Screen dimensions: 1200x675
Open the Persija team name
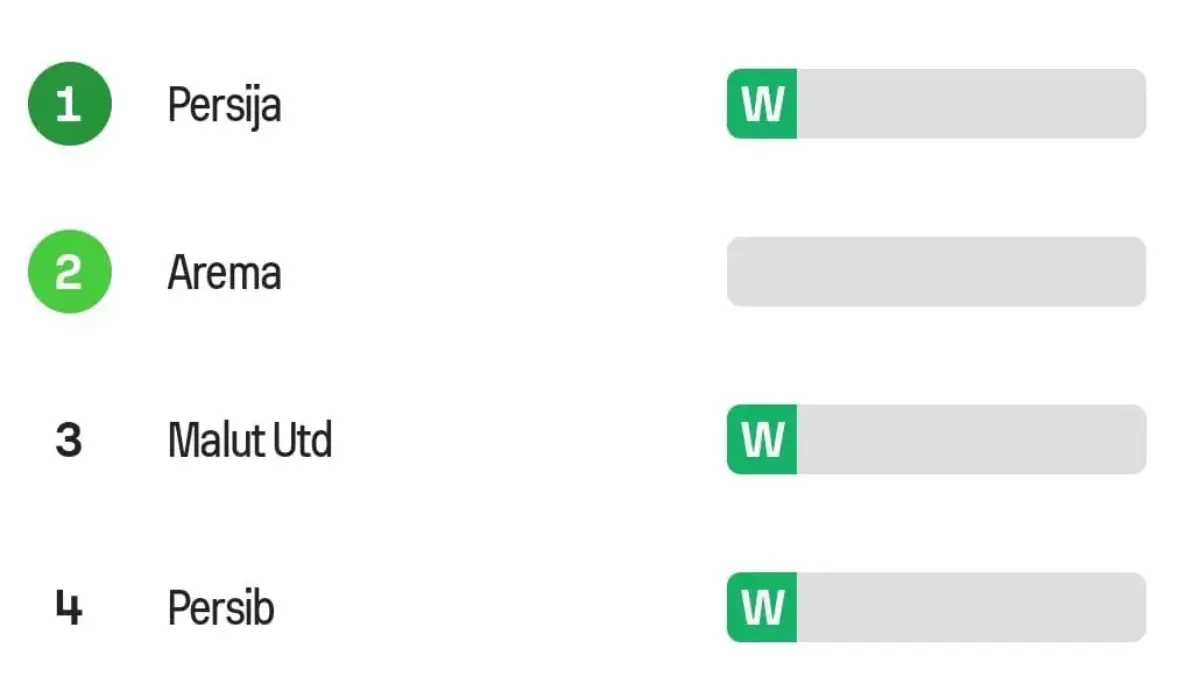(224, 106)
